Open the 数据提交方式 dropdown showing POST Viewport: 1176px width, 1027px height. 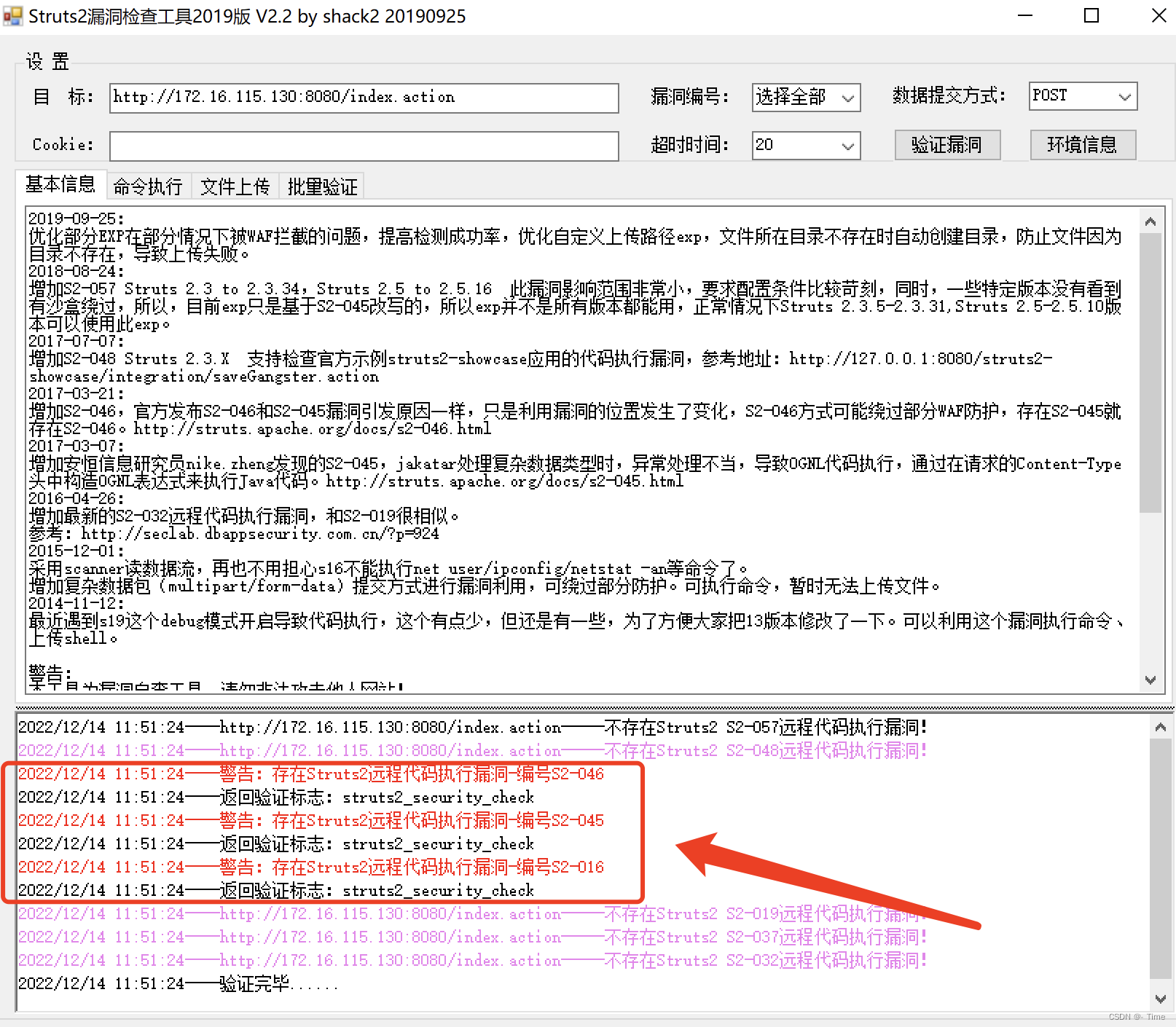(1082, 95)
